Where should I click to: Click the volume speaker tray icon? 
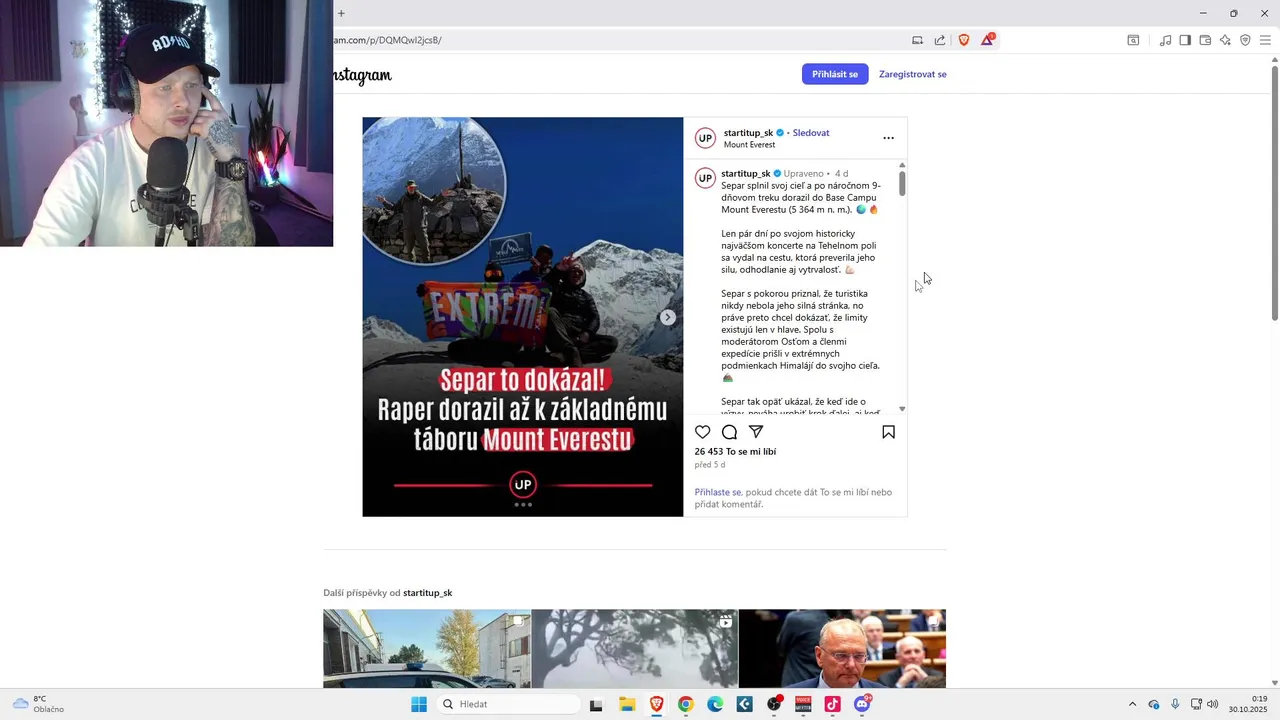[x=1213, y=704]
